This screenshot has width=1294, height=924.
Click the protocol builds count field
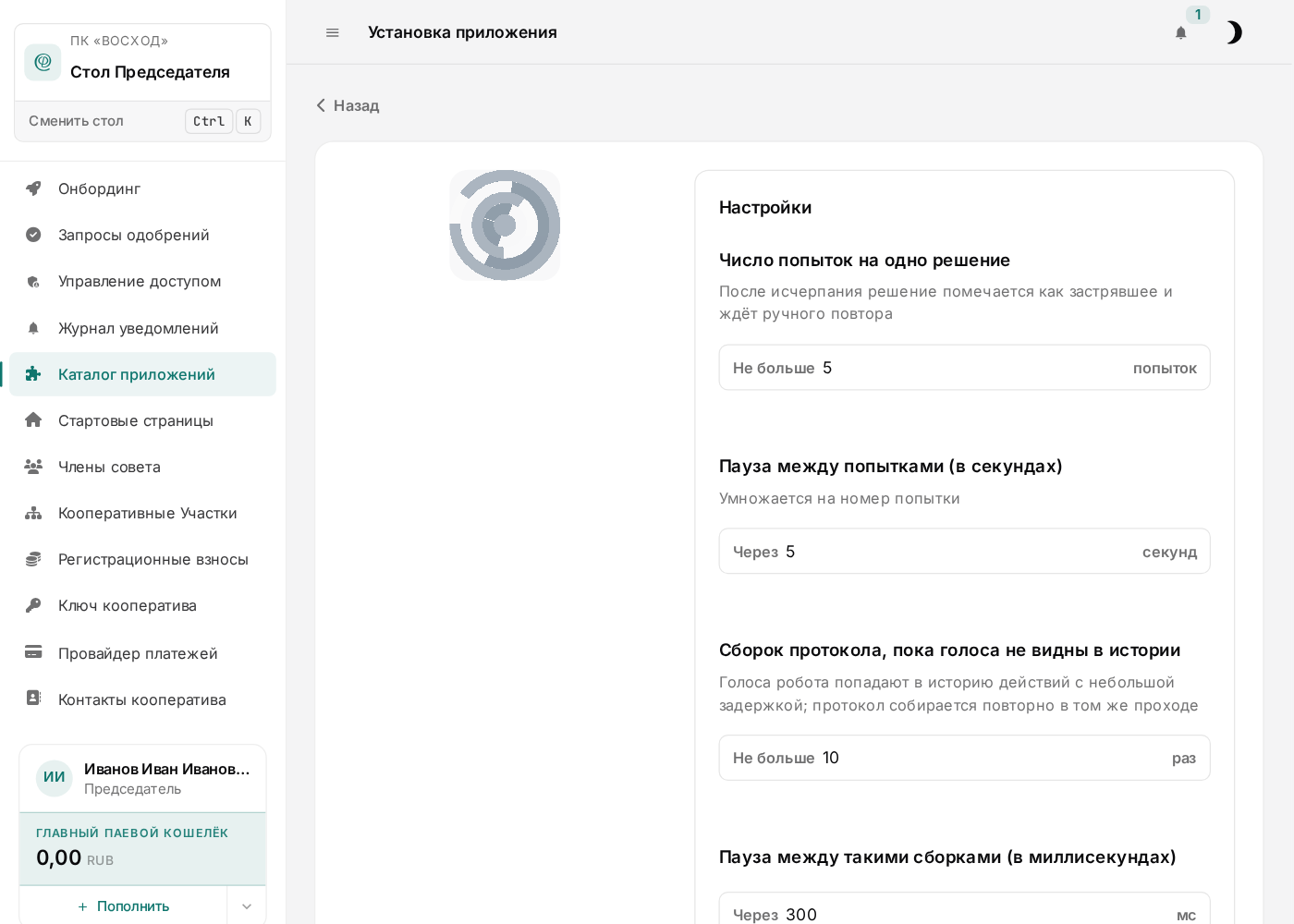964,758
